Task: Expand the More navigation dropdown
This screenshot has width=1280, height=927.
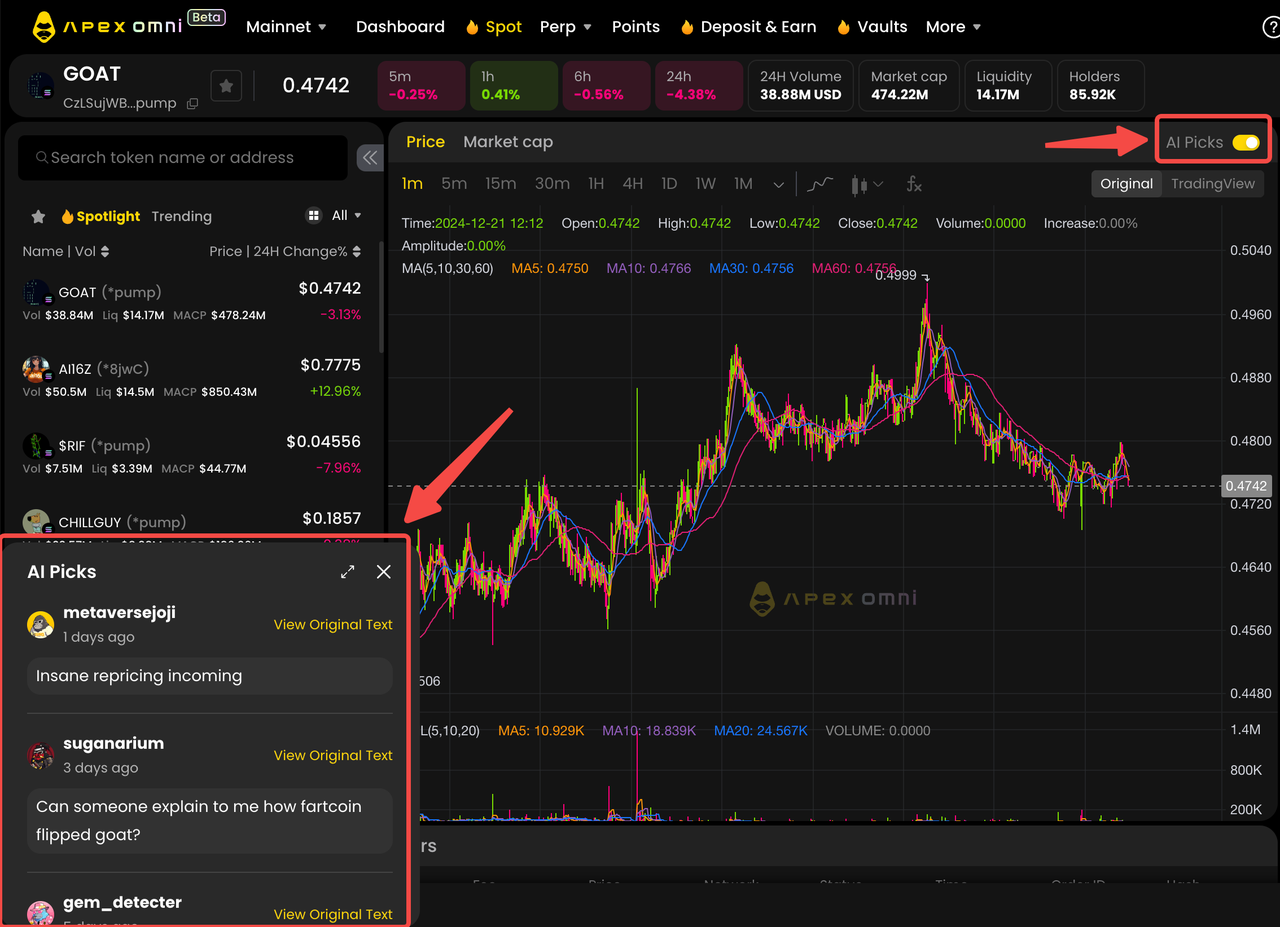Action: 953,27
